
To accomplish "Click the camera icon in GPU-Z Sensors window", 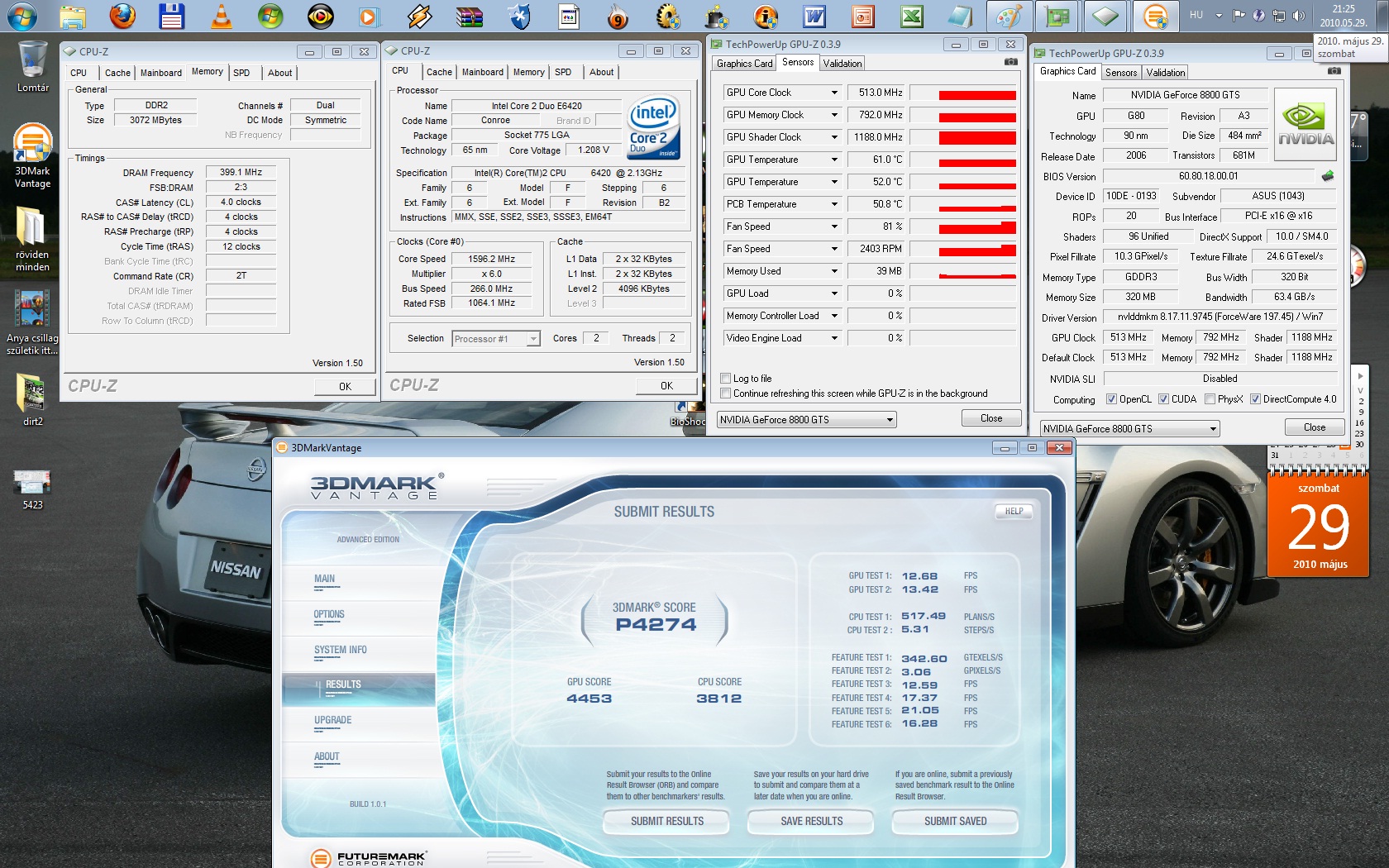I will 1010,62.
